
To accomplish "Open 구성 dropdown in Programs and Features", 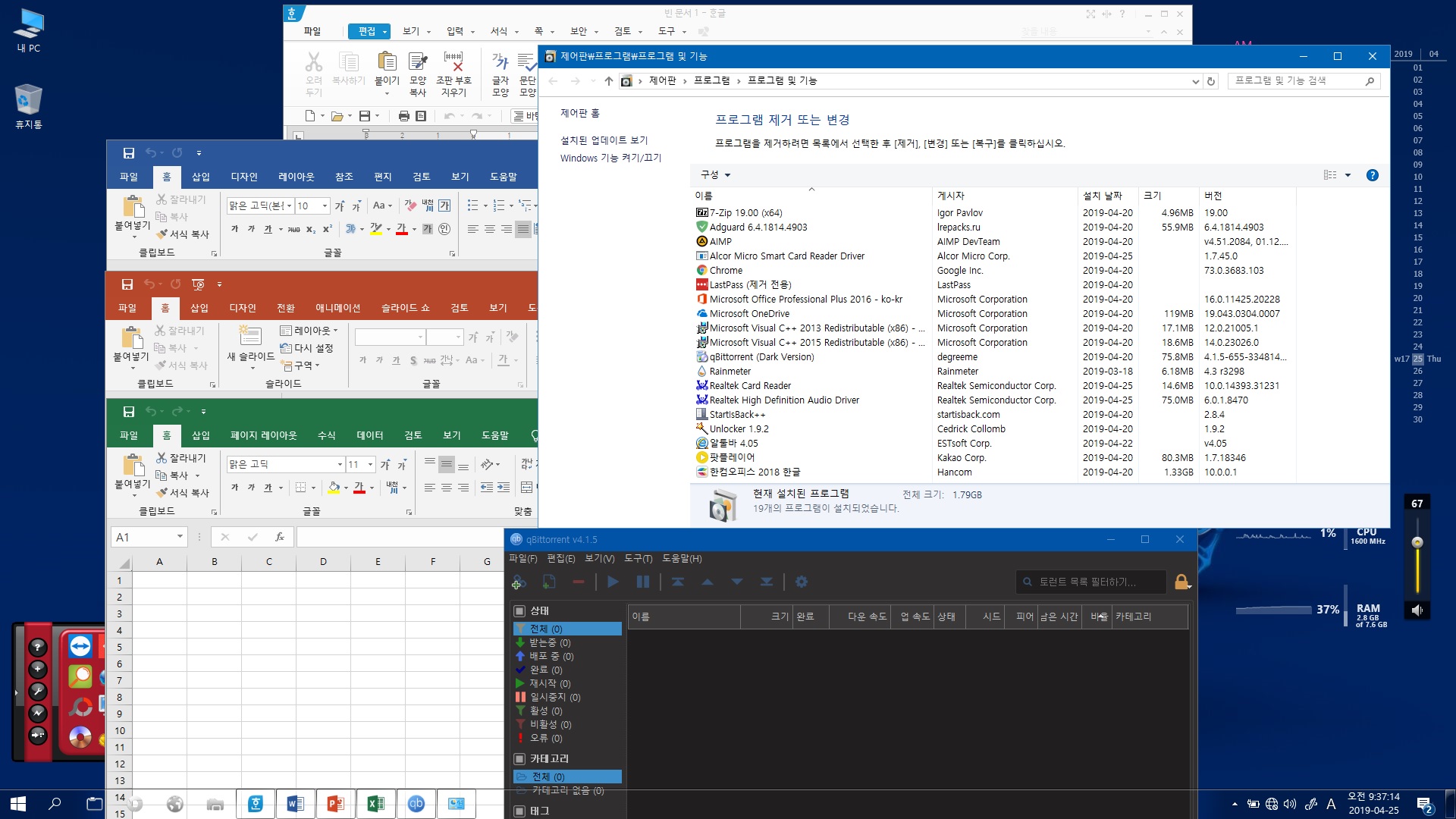I will (x=715, y=175).
